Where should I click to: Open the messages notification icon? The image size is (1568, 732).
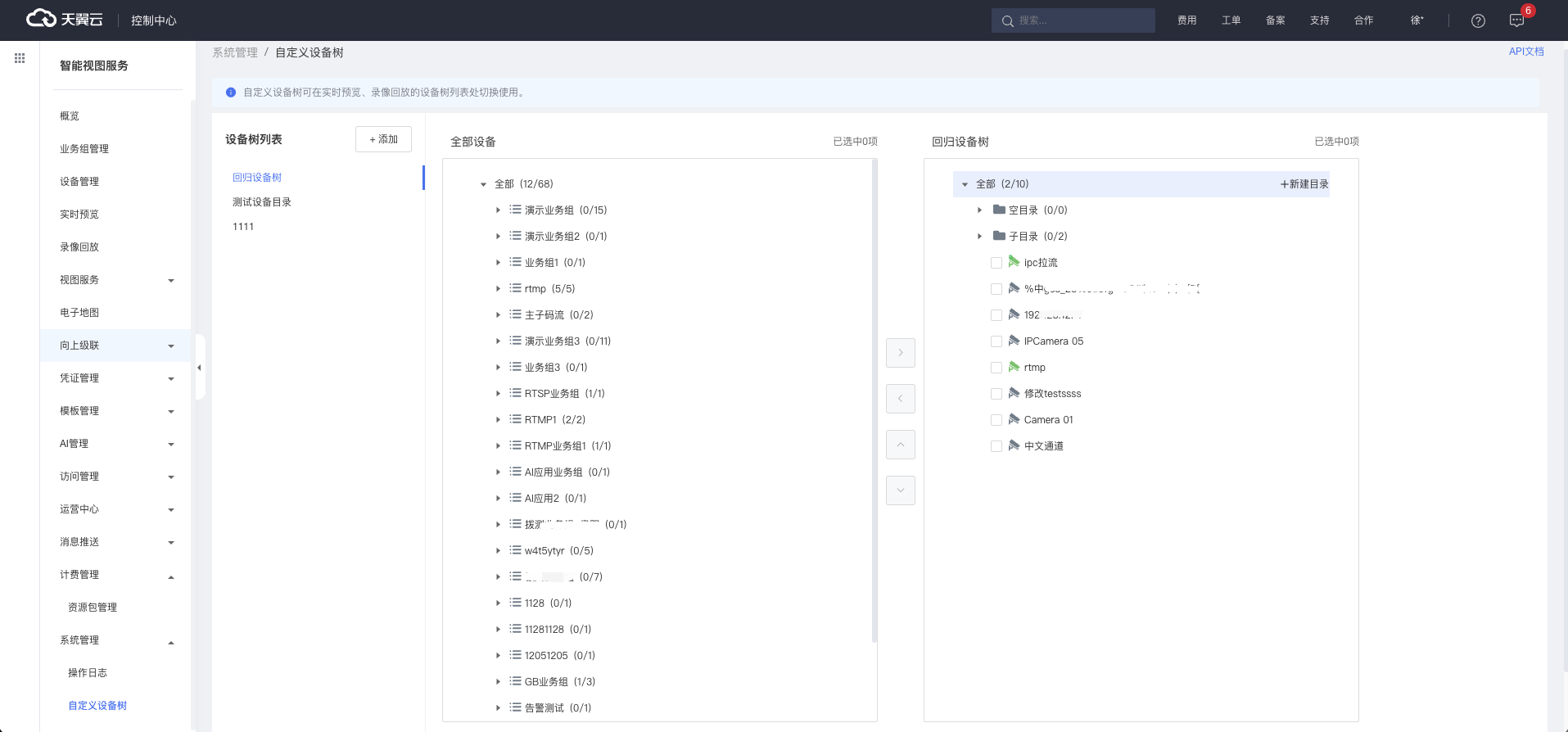pyautogui.click(x=1516, y=20)
